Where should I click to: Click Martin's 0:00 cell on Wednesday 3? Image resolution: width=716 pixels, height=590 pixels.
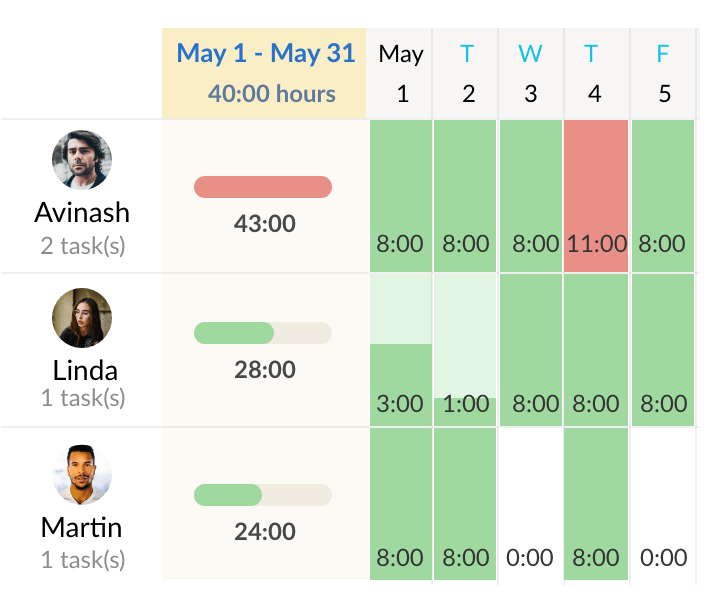(x=531, y=504)
